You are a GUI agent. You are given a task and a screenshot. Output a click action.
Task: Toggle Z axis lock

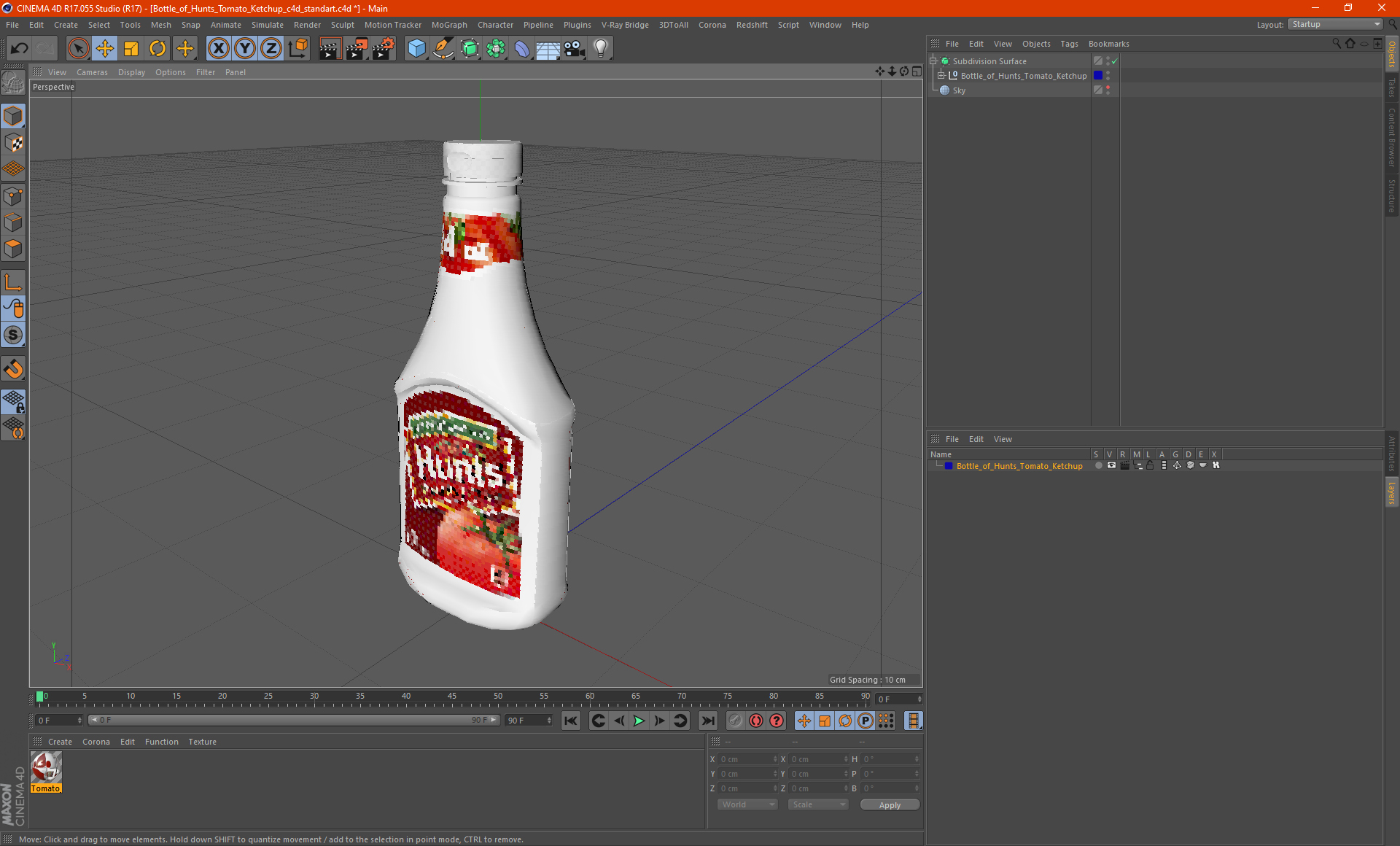click(x=271, y=49)
